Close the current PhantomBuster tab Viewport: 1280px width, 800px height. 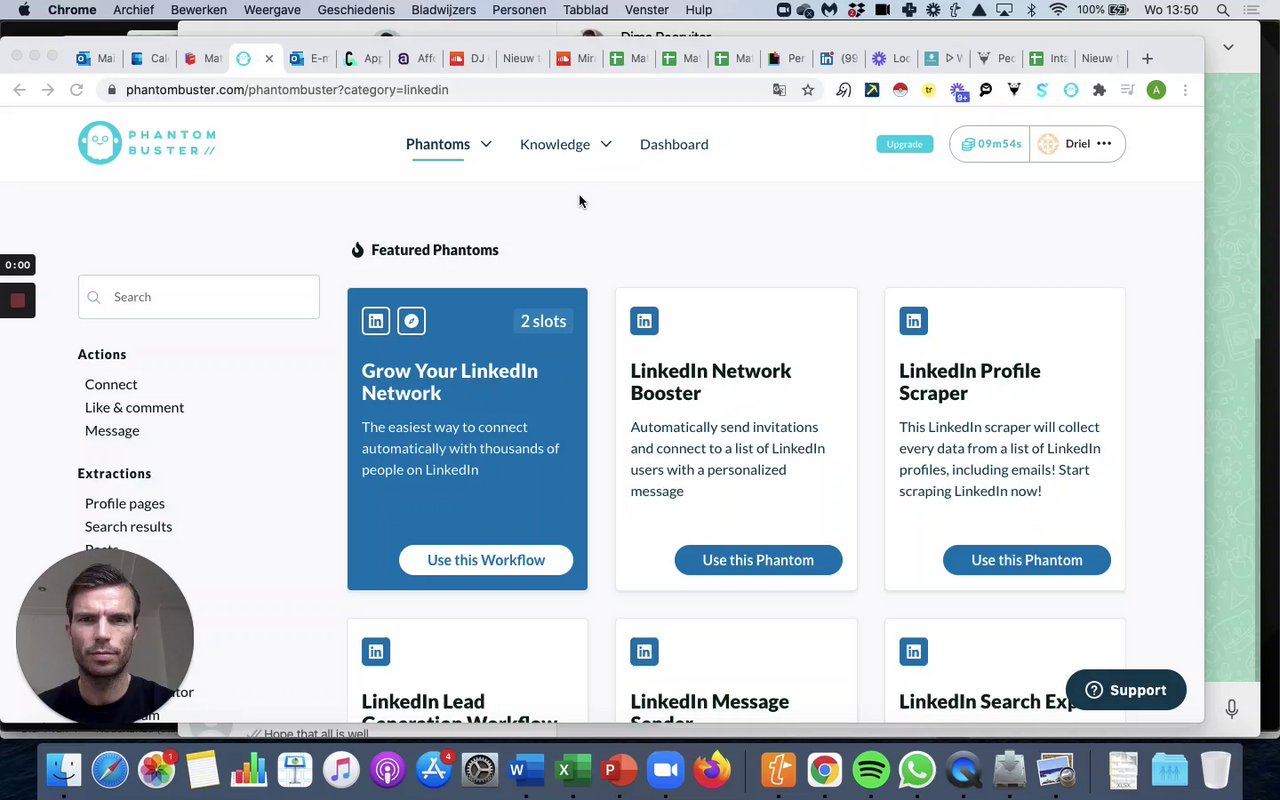coord(269,58)
